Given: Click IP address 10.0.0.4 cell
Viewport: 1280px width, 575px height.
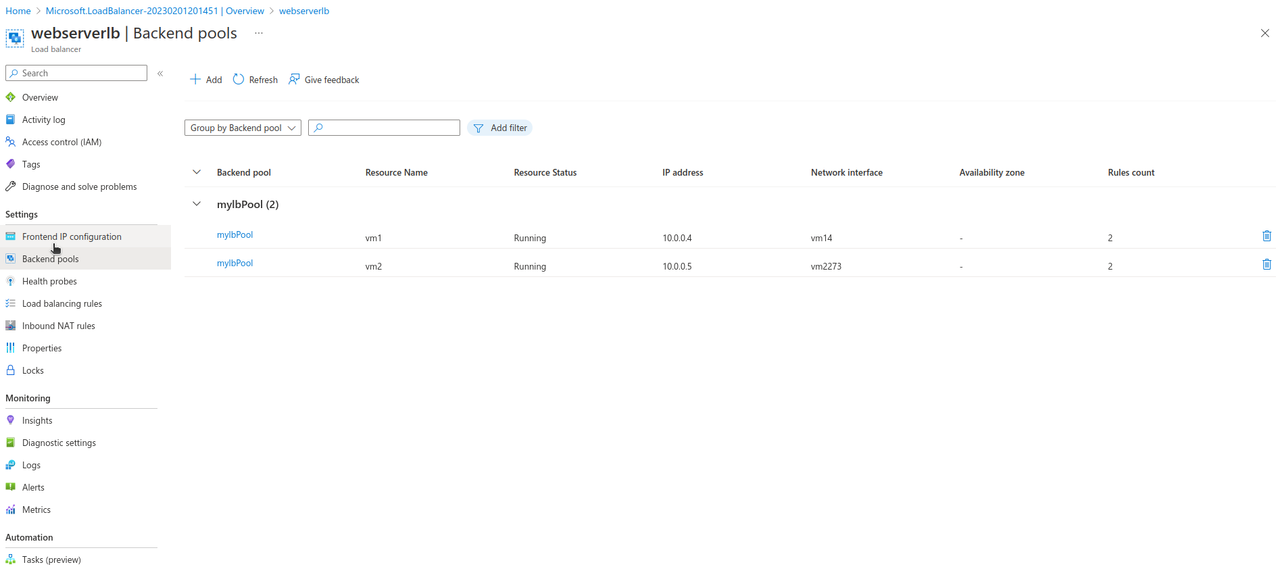Looking at the screenshot, I should [x=677, y=238].
